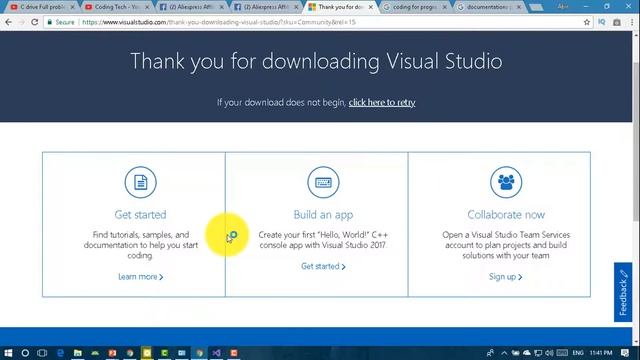Close the 'C drive Full' tab
640x360 pixels.
(x=72, y=7)
